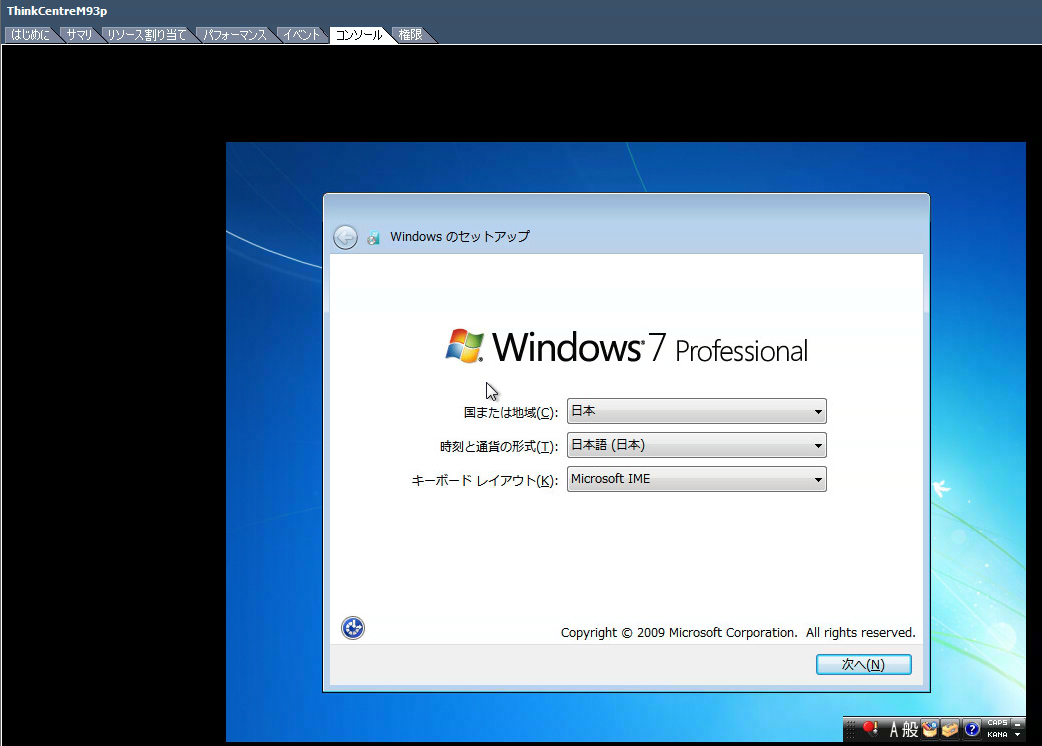Click the ThinkCentreM93p title text
Image resolution: width=1042 pixels, height=746 pixels.
[57, 11]
